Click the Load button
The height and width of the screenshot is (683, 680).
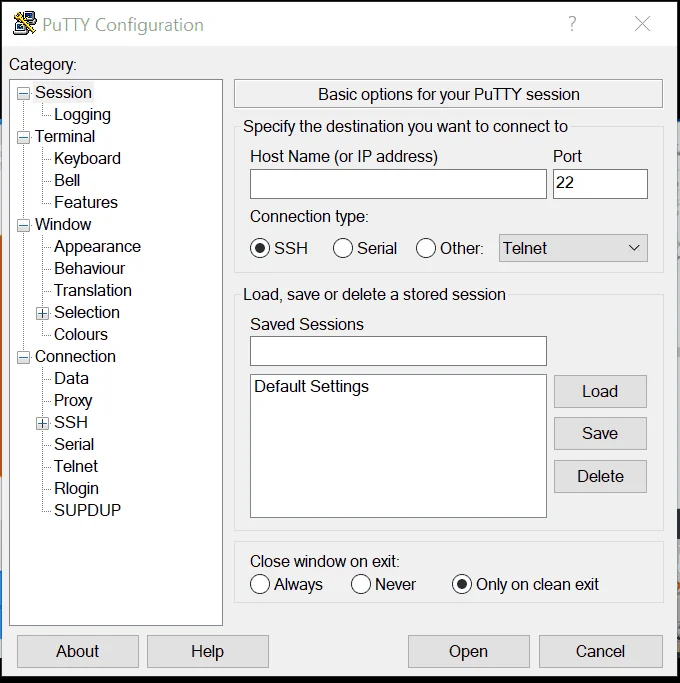point(600,391)
